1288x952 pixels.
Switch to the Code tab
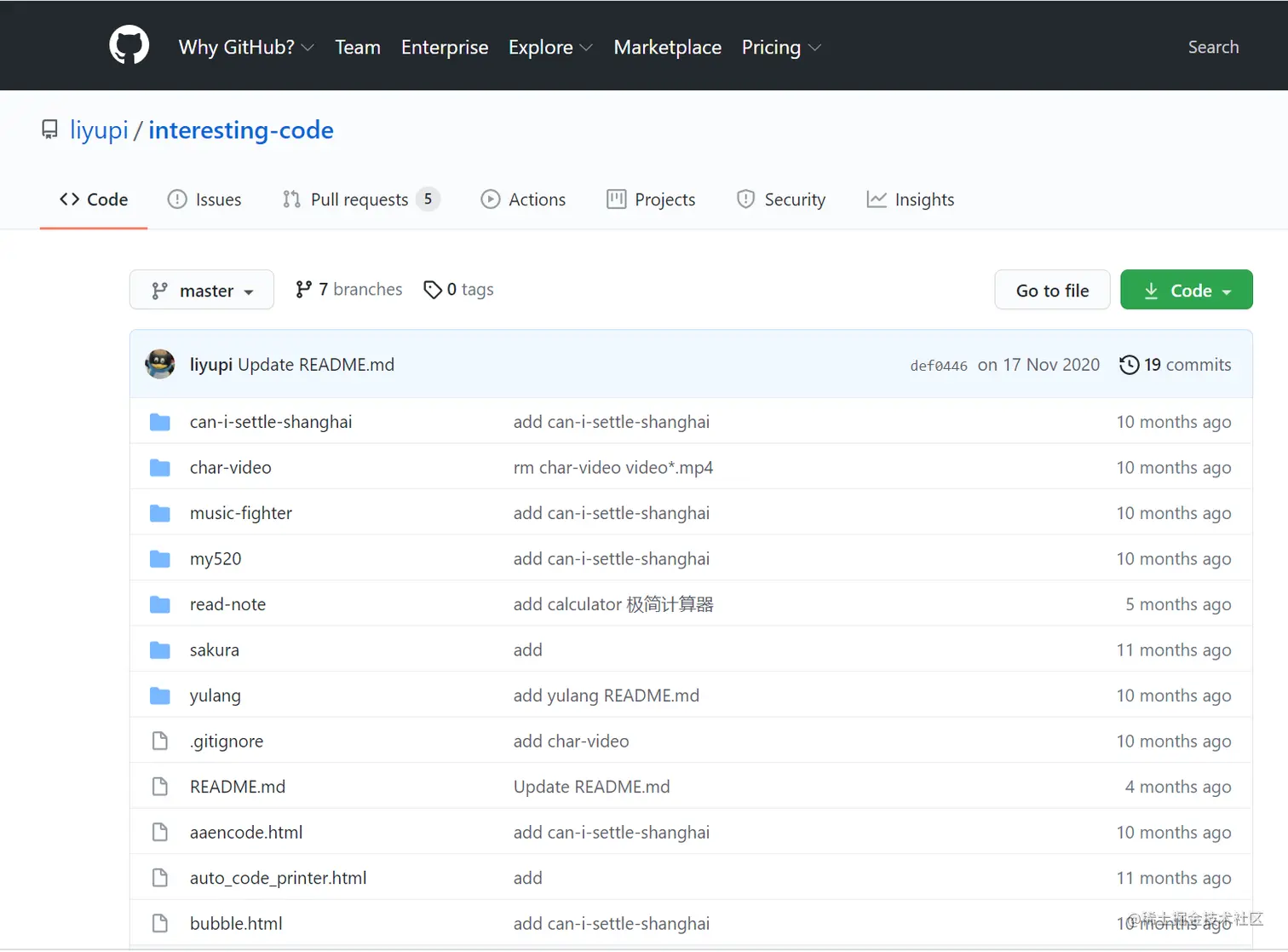pos(94,199)
